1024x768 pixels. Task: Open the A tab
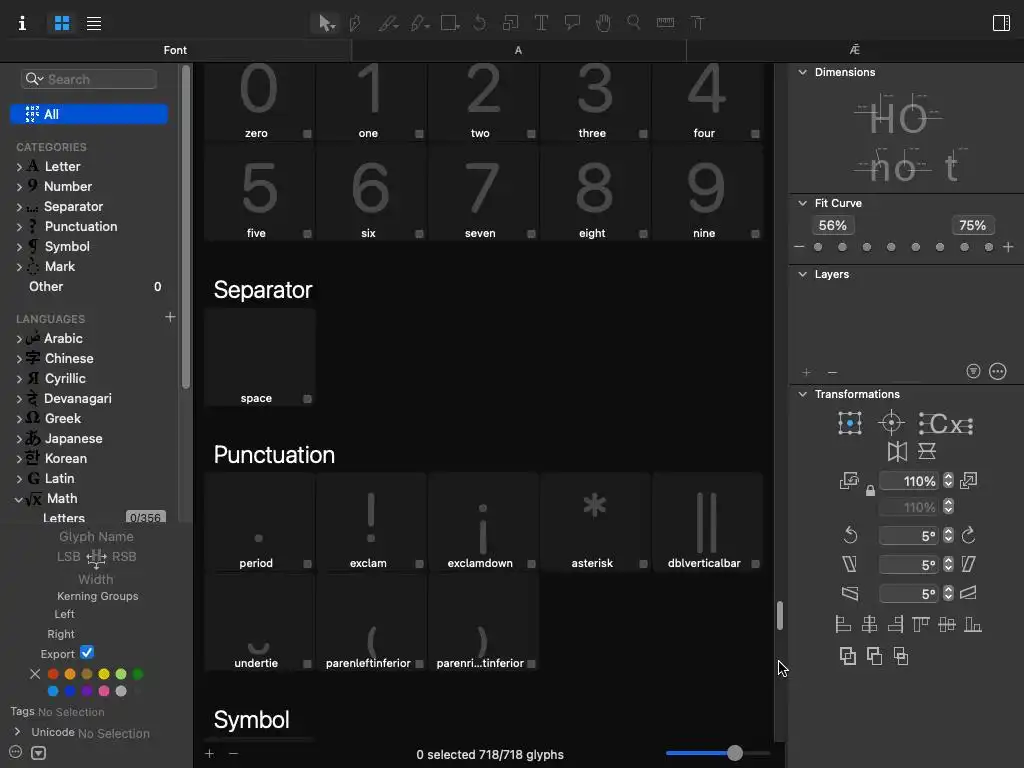[518, 50]
